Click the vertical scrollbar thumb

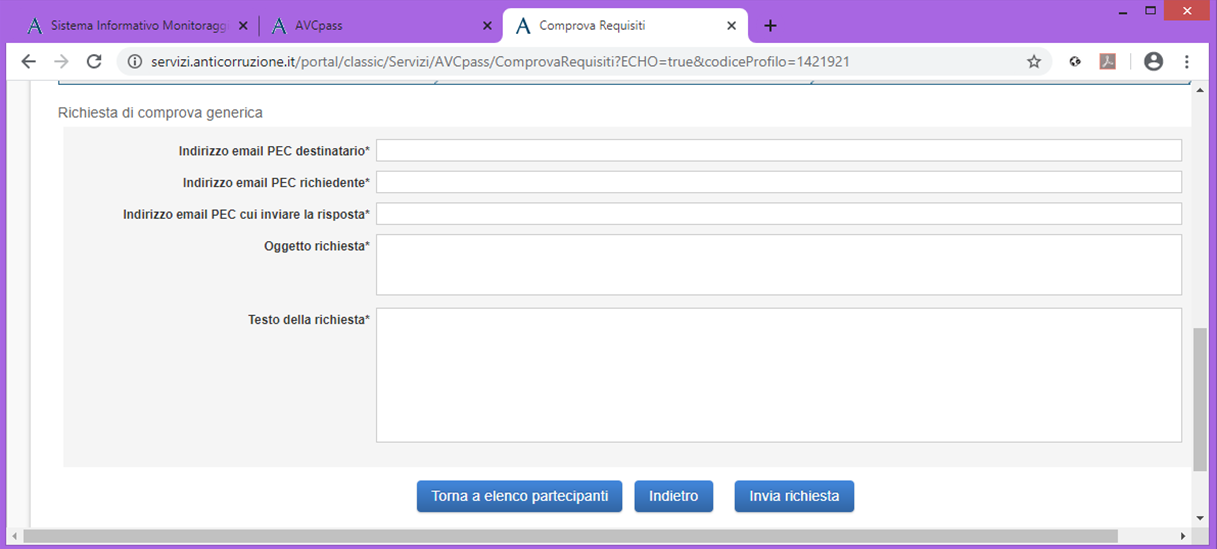point(1200,398)
